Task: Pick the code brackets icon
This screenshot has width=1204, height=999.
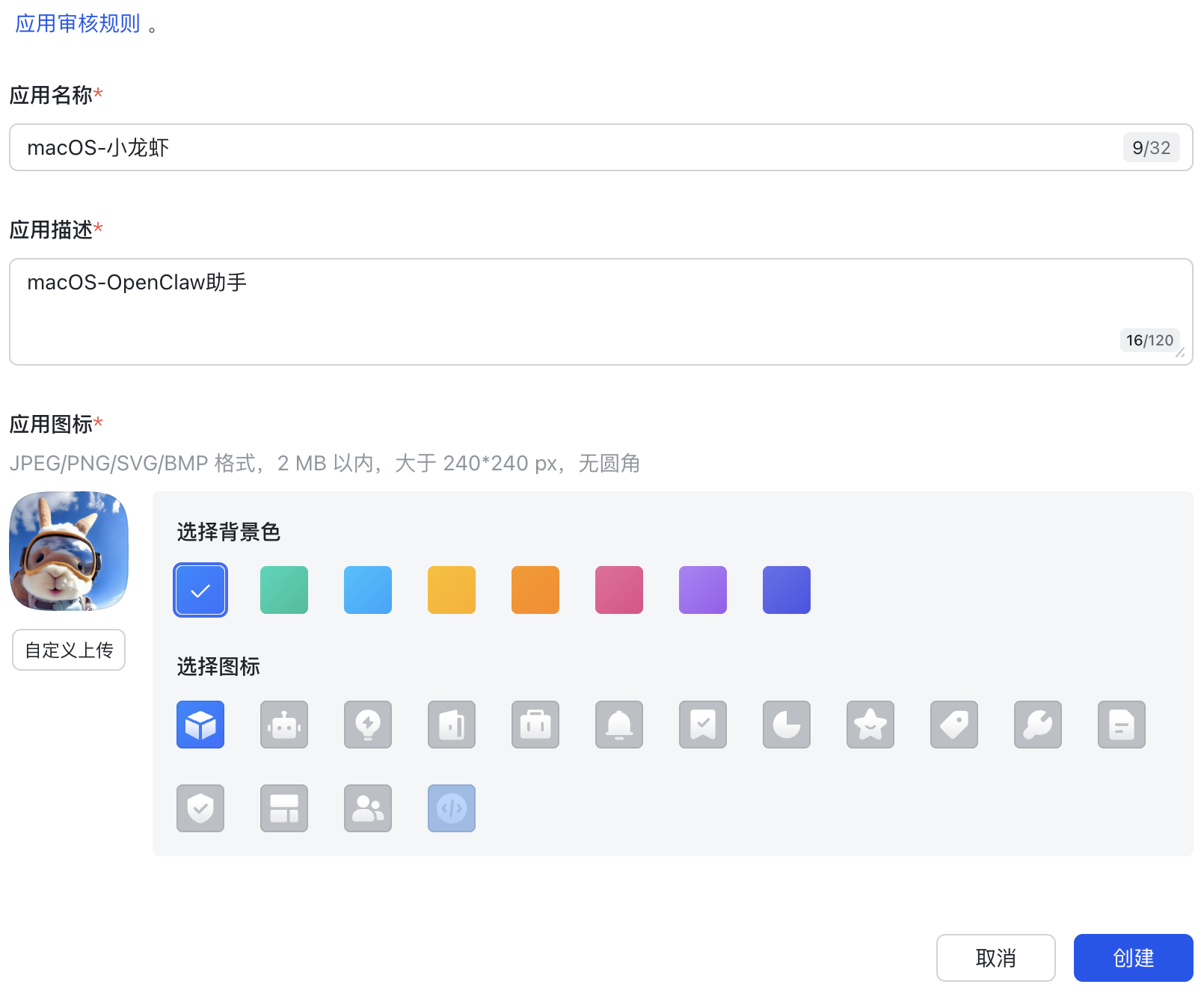Action: tap(452, 808)
